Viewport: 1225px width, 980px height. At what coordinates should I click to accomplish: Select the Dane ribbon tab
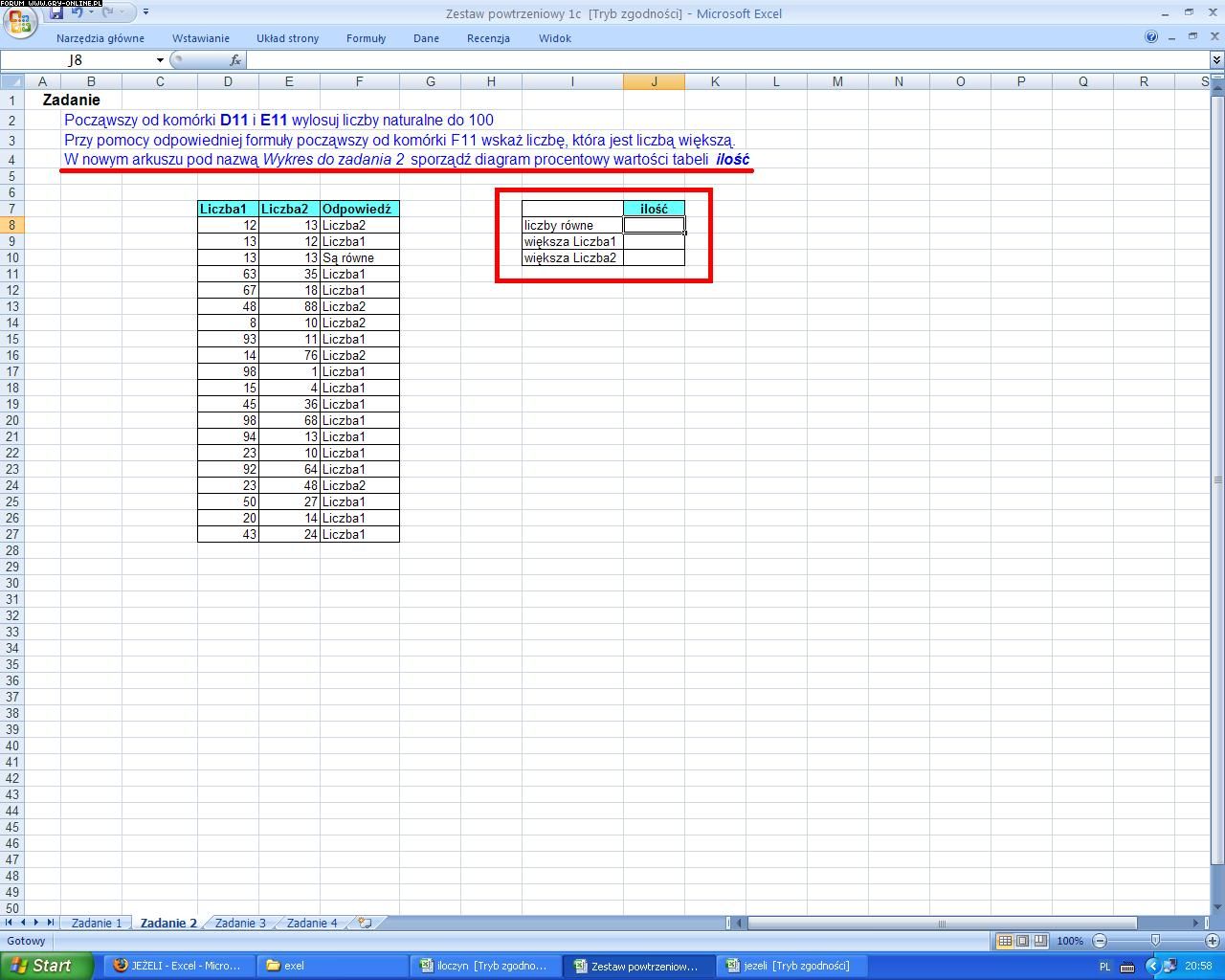[426, 38]
